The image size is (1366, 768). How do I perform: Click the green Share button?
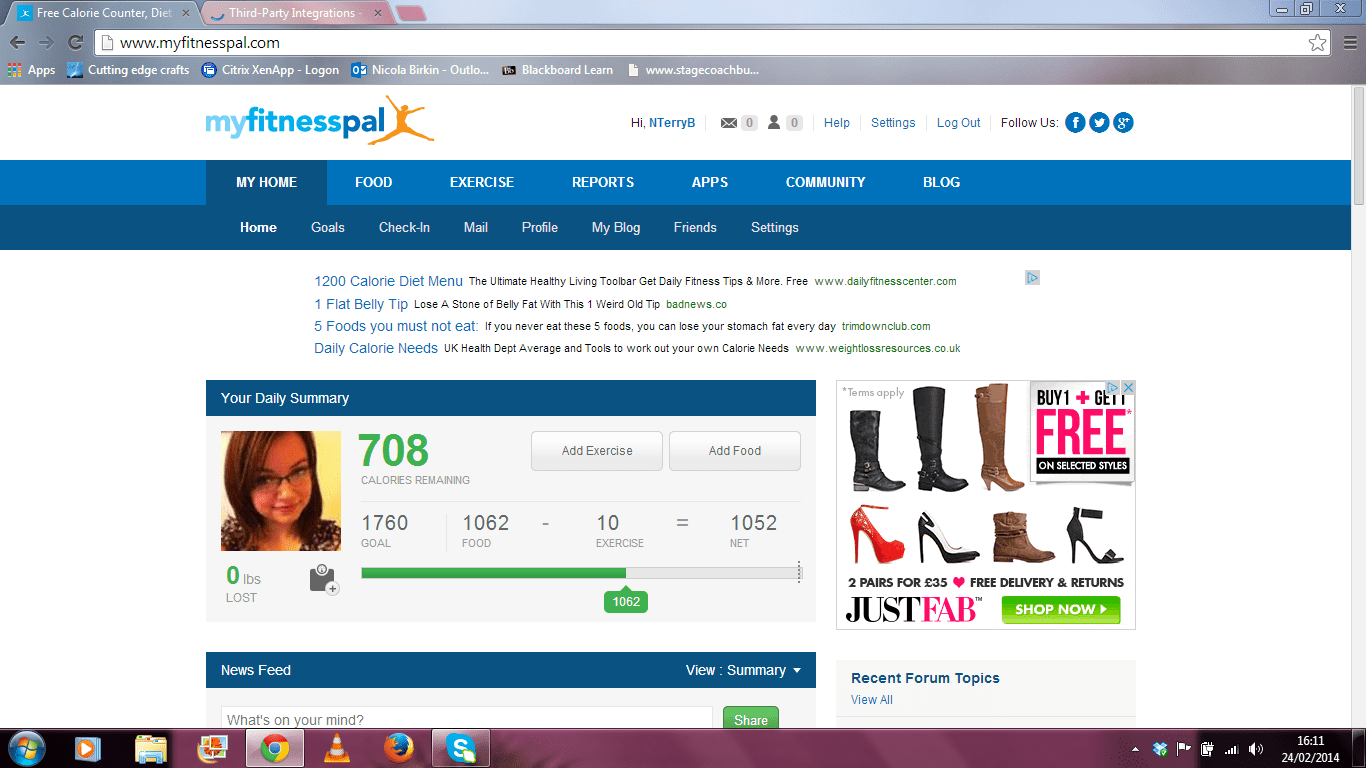(x=751, y=720)
